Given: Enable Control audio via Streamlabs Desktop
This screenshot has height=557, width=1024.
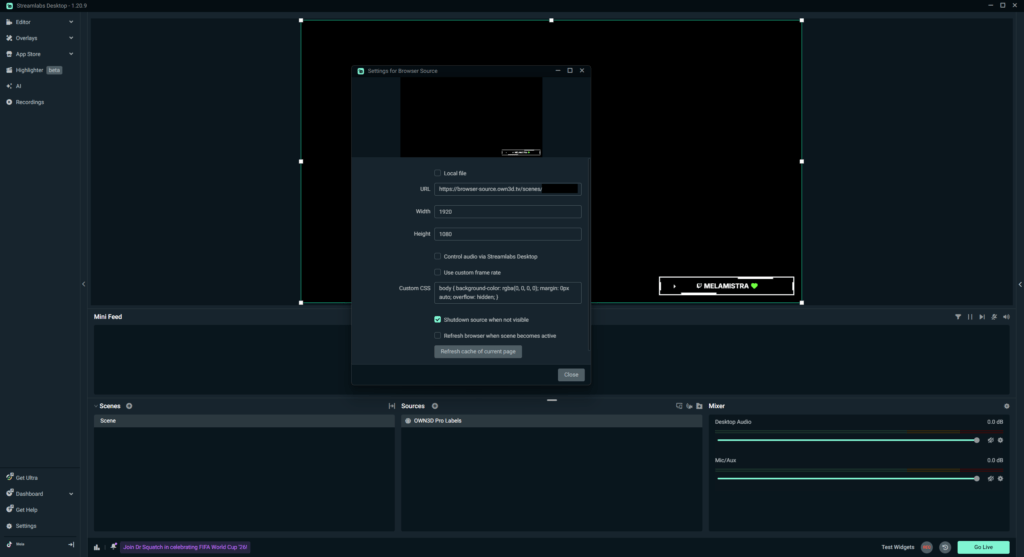Looking at the screenshot, I should (x=437, y=256).
